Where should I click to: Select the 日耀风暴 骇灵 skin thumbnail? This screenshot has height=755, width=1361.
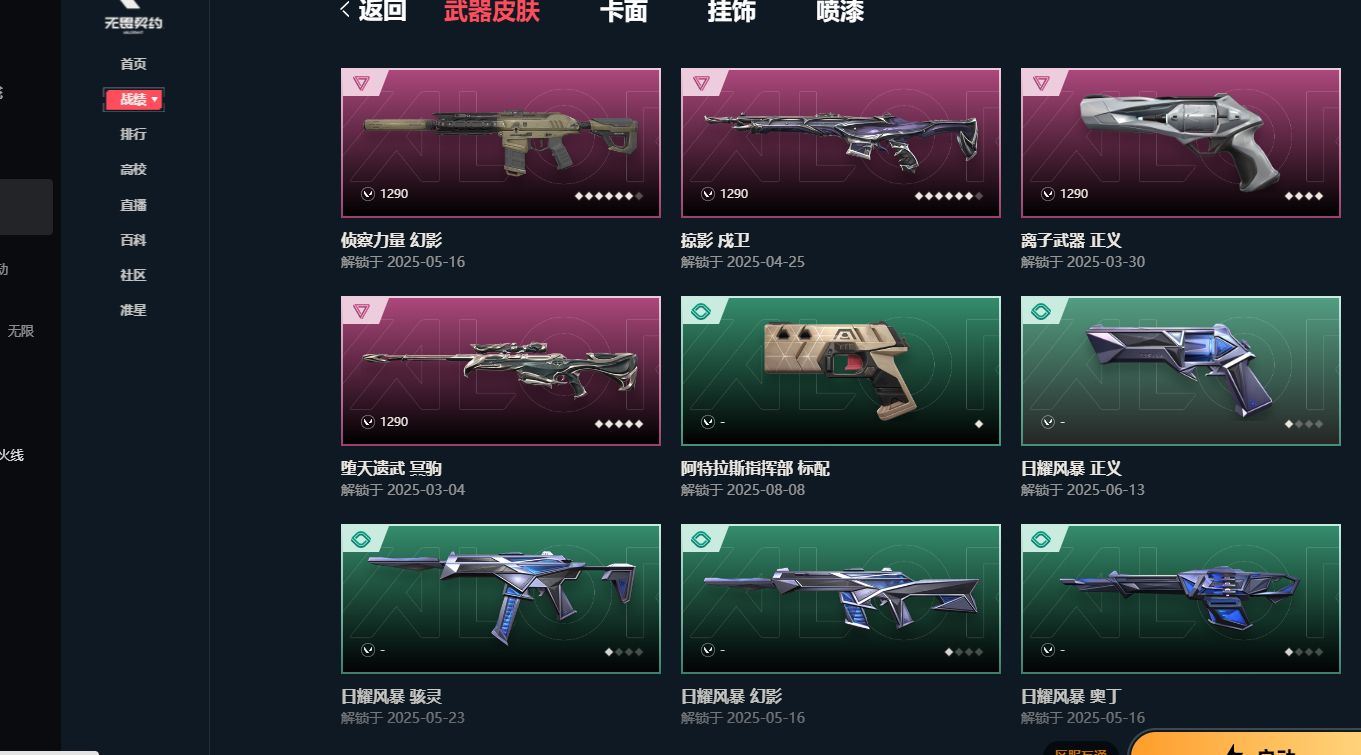click(501, 599)
